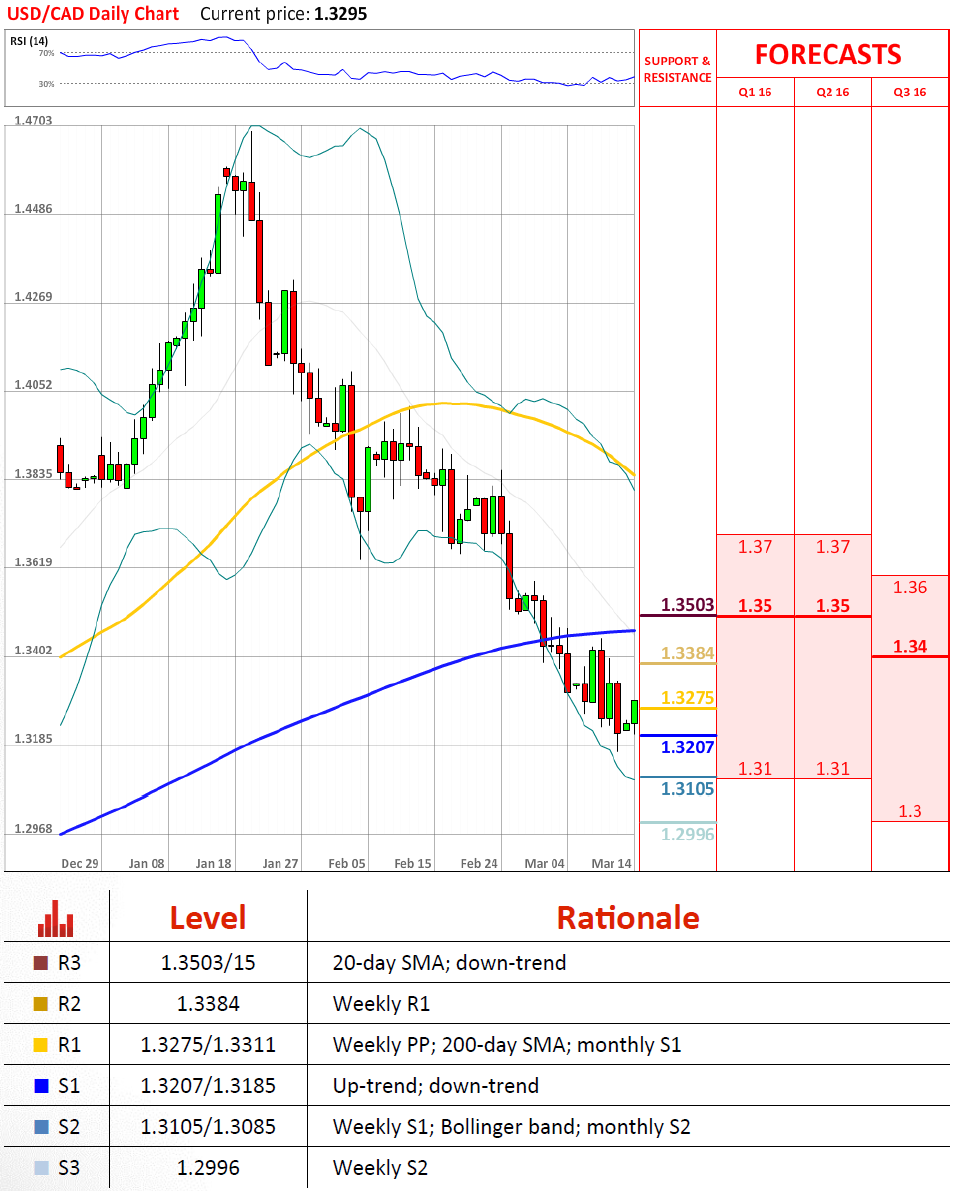Click the red bar chart icon
The height and width of the screenshot is (1191, 958).
[x=55, y=918]
